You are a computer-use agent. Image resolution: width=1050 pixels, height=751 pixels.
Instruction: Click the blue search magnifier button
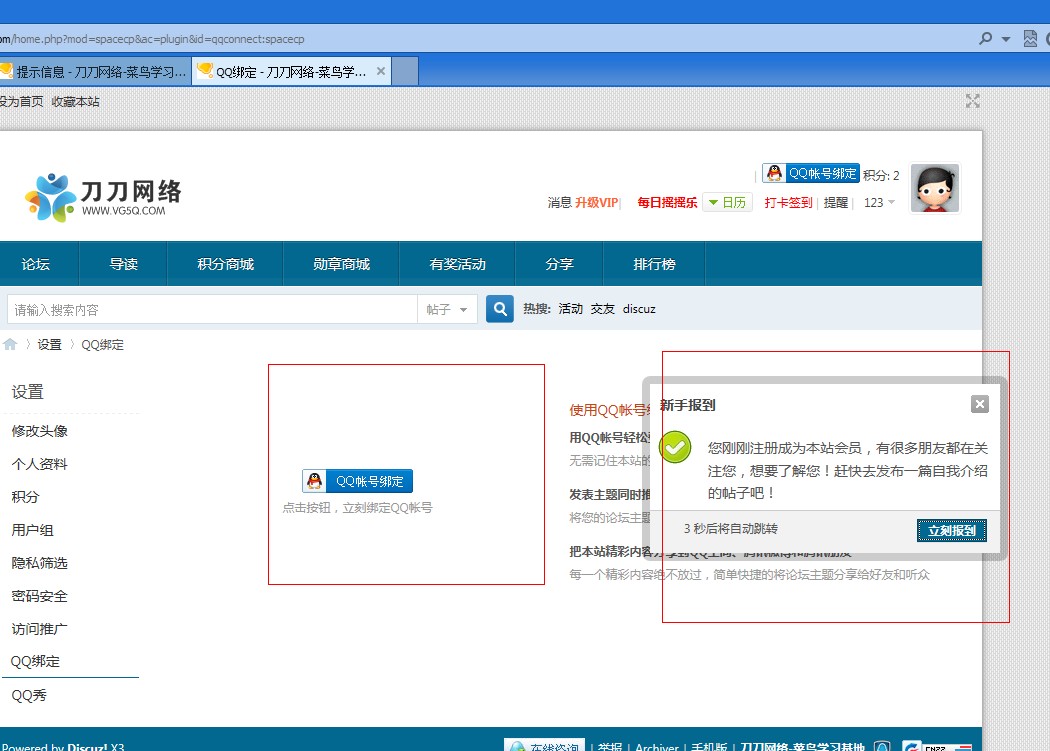click(x=500, y=309)
